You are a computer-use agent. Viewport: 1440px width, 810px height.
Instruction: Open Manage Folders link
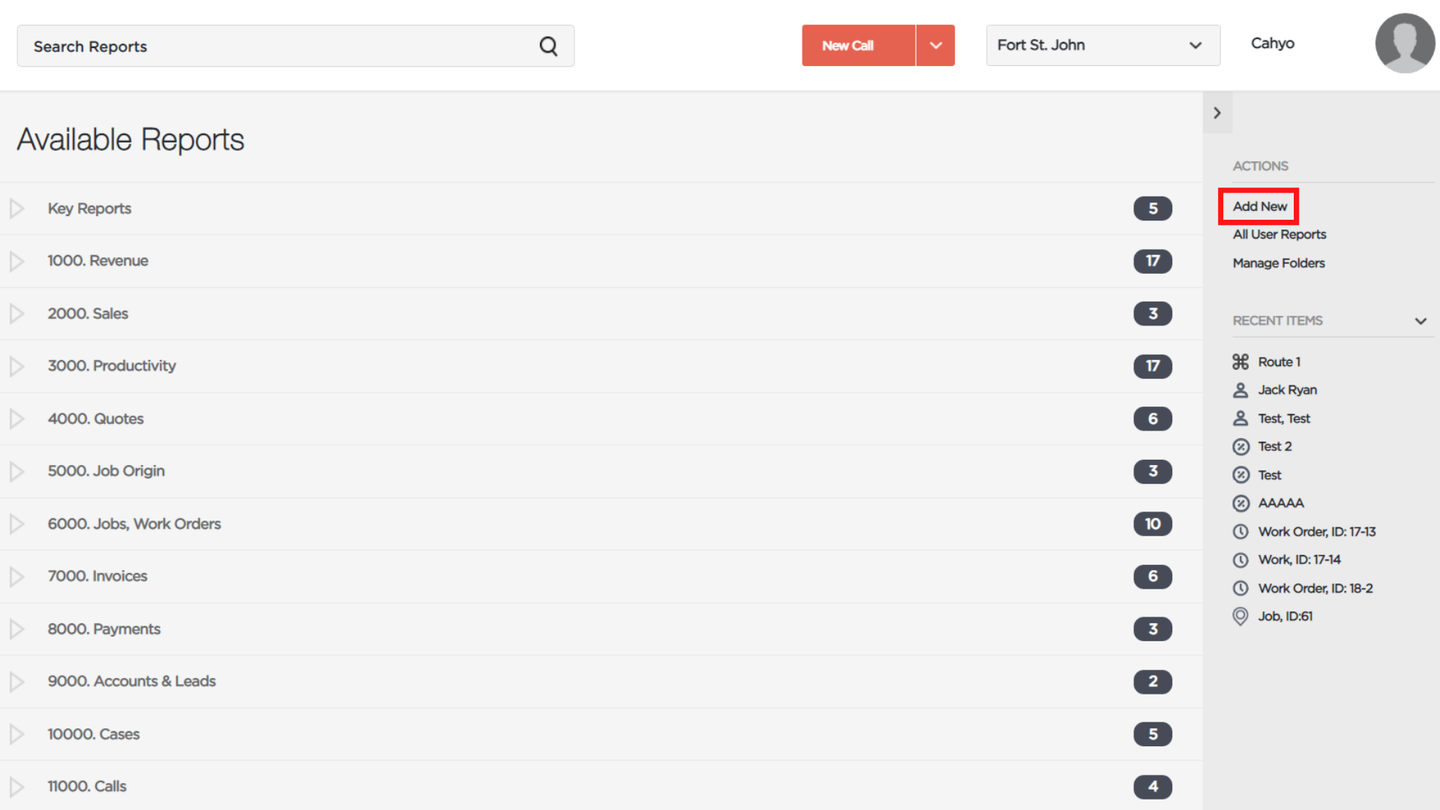point(1278,263)
